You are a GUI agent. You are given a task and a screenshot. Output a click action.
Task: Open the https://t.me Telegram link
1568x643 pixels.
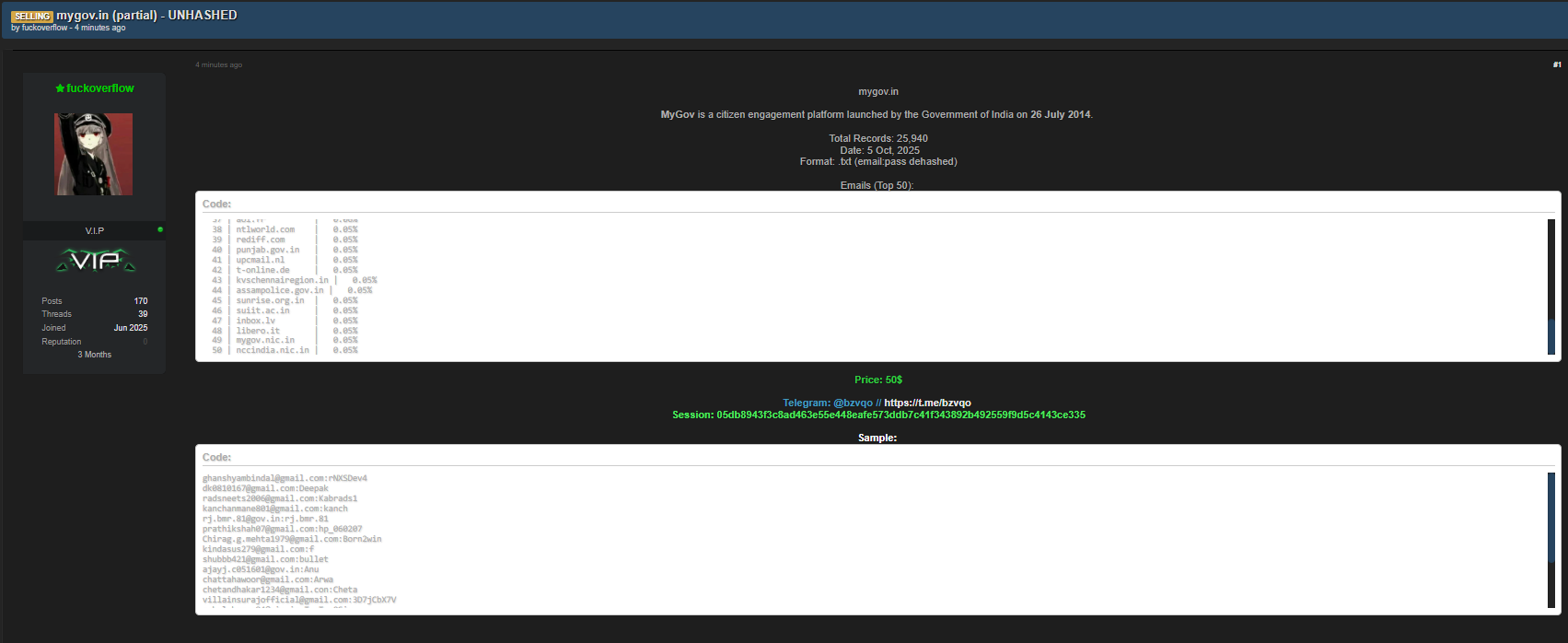927,403
